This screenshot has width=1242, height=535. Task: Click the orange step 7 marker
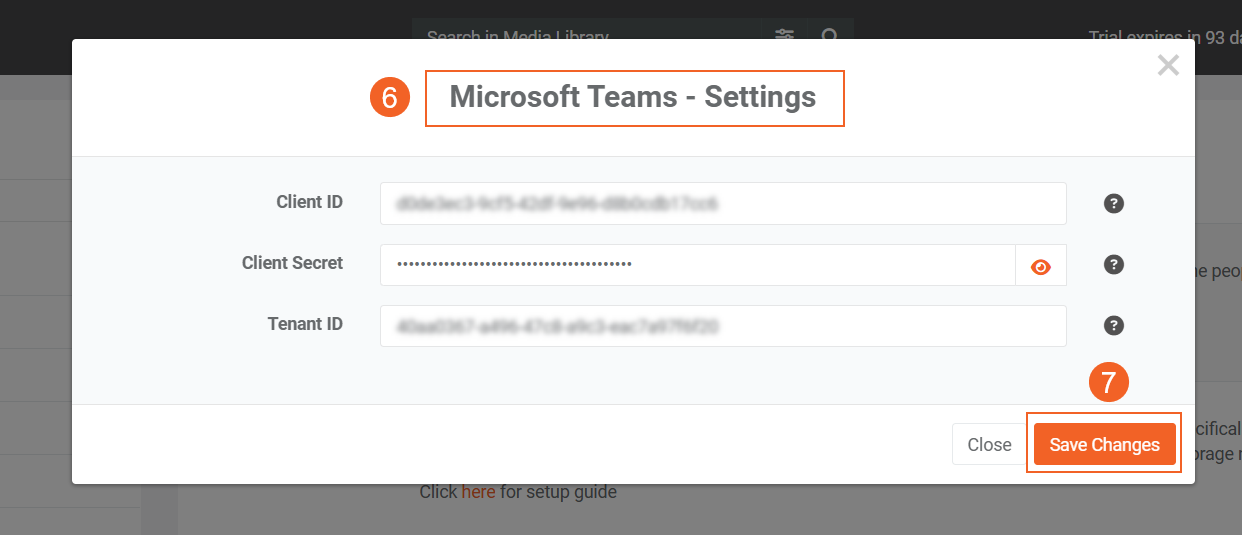coord(1108,382)
